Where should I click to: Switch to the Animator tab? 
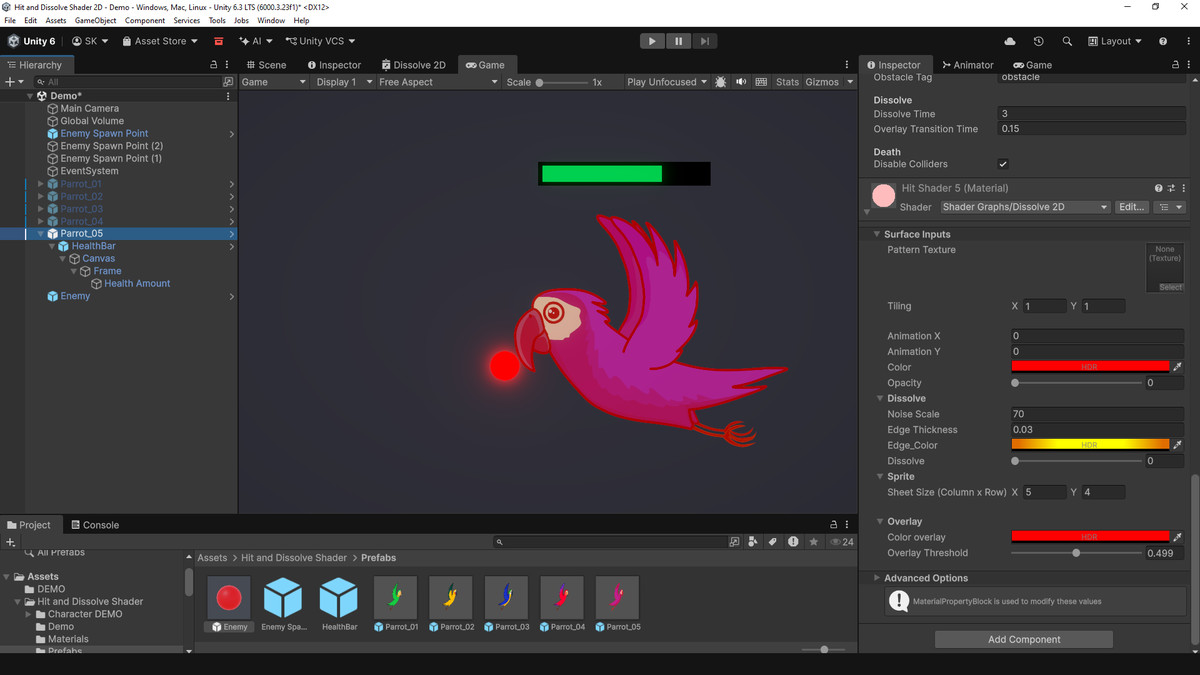click(967, 65)
